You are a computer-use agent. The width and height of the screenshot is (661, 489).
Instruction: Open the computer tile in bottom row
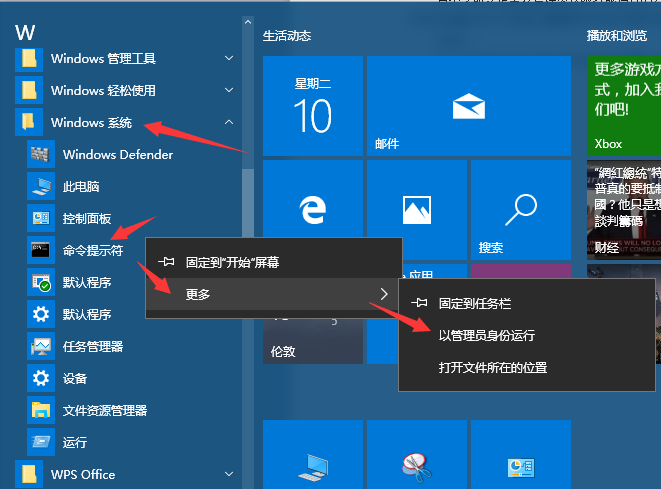(313, 454)
